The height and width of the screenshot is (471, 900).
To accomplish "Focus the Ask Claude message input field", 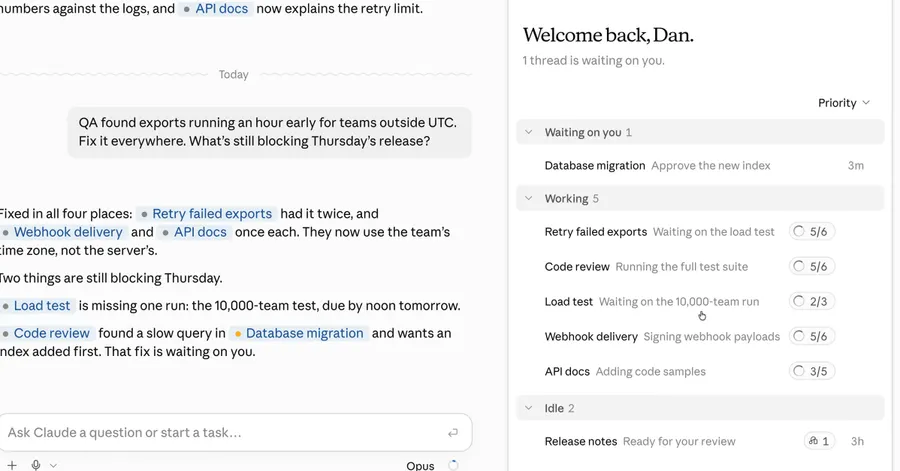I will click(x=235, y=433).
